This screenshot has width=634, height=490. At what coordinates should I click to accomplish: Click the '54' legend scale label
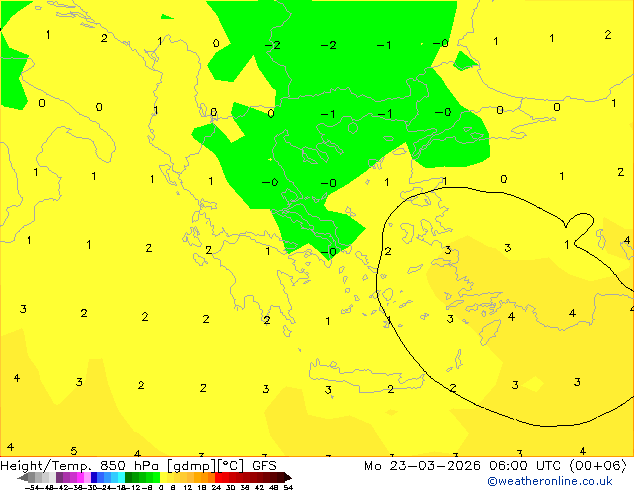(x=288, y=487)
